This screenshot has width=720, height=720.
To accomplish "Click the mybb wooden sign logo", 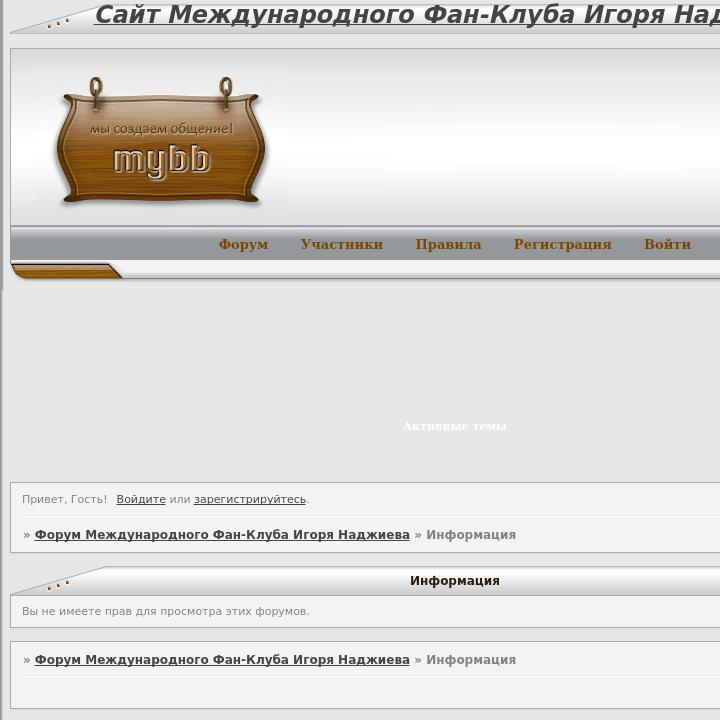I will click(x=160, y=140).
